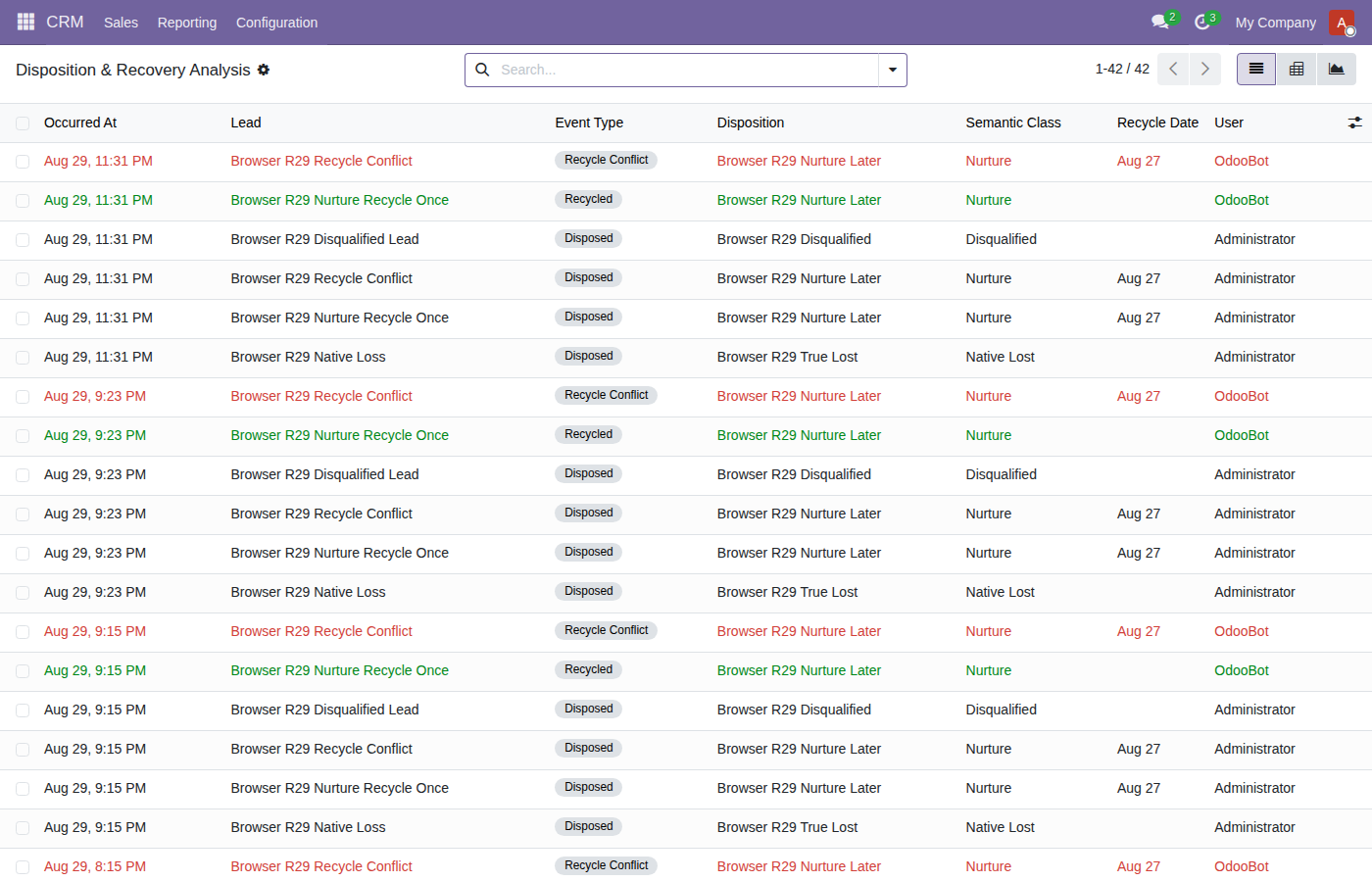Sort by the Recycle Date column
The height and width of the screenshot is (882, 1372).
pyautogui.click(x=1157, y=122)
